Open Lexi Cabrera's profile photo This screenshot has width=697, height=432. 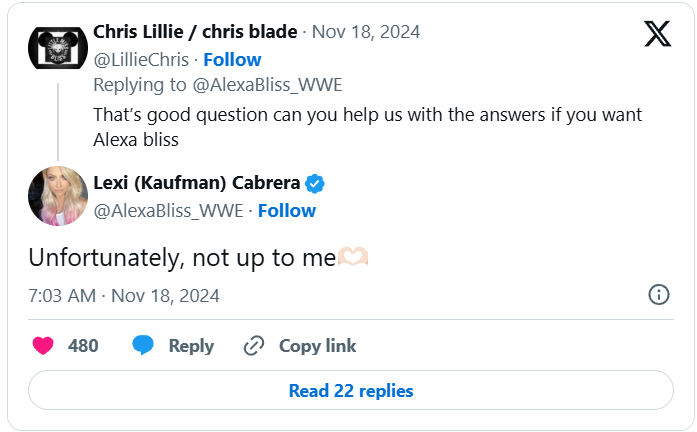[57, 196]
